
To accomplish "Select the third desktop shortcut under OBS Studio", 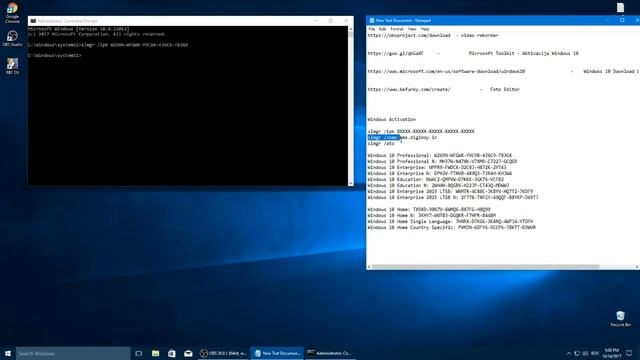I will (12, 66).
